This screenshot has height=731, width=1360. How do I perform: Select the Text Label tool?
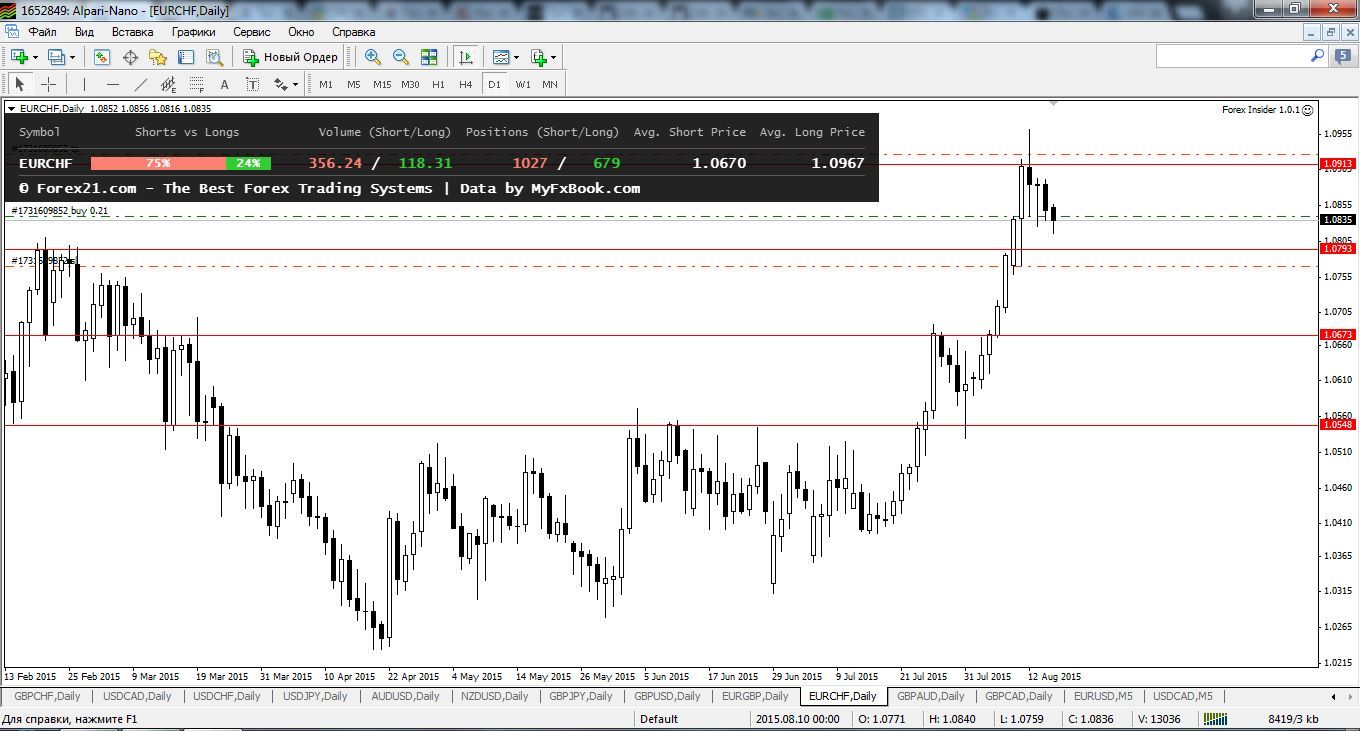coord(252,84)
